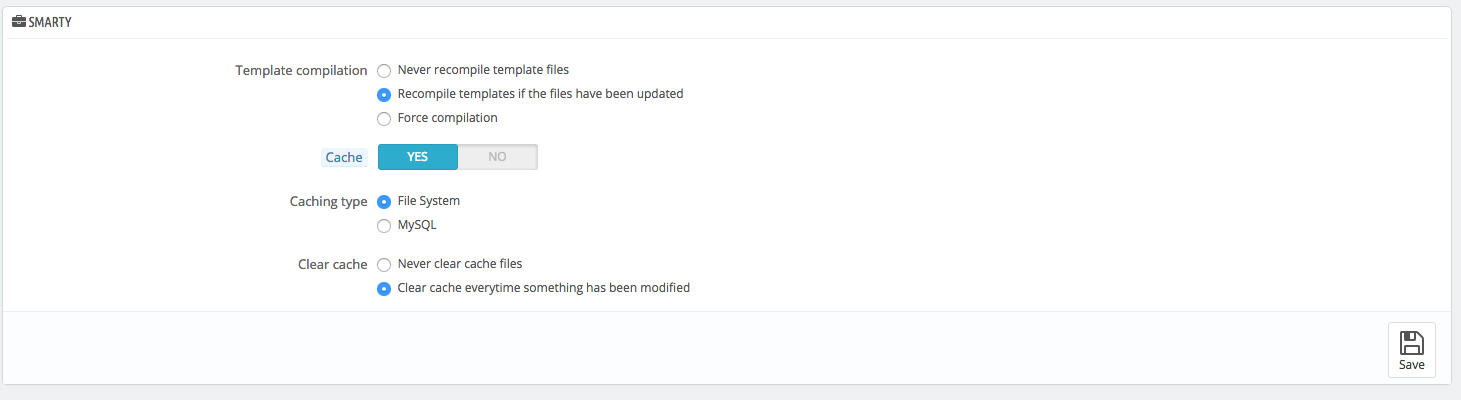The image size is (1461, 400).
Task: Switch the Cache toggle to YES
Action: tap(417, 157)
